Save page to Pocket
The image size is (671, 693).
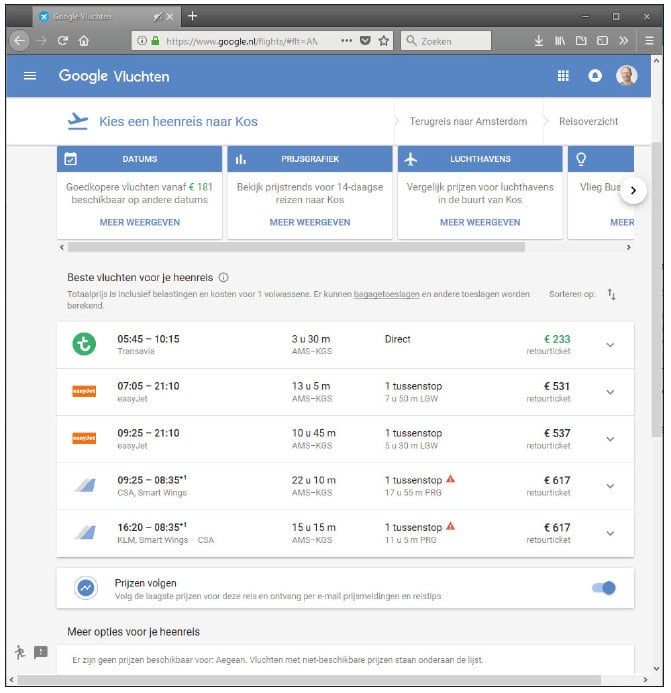[365, 41]
